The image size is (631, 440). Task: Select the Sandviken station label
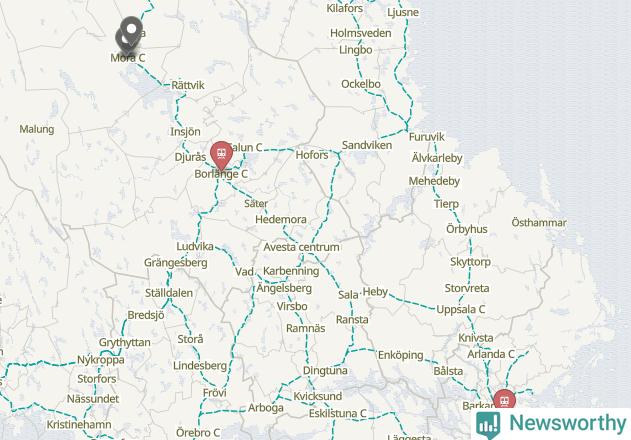pyautogui.click(x=367, y=145)
